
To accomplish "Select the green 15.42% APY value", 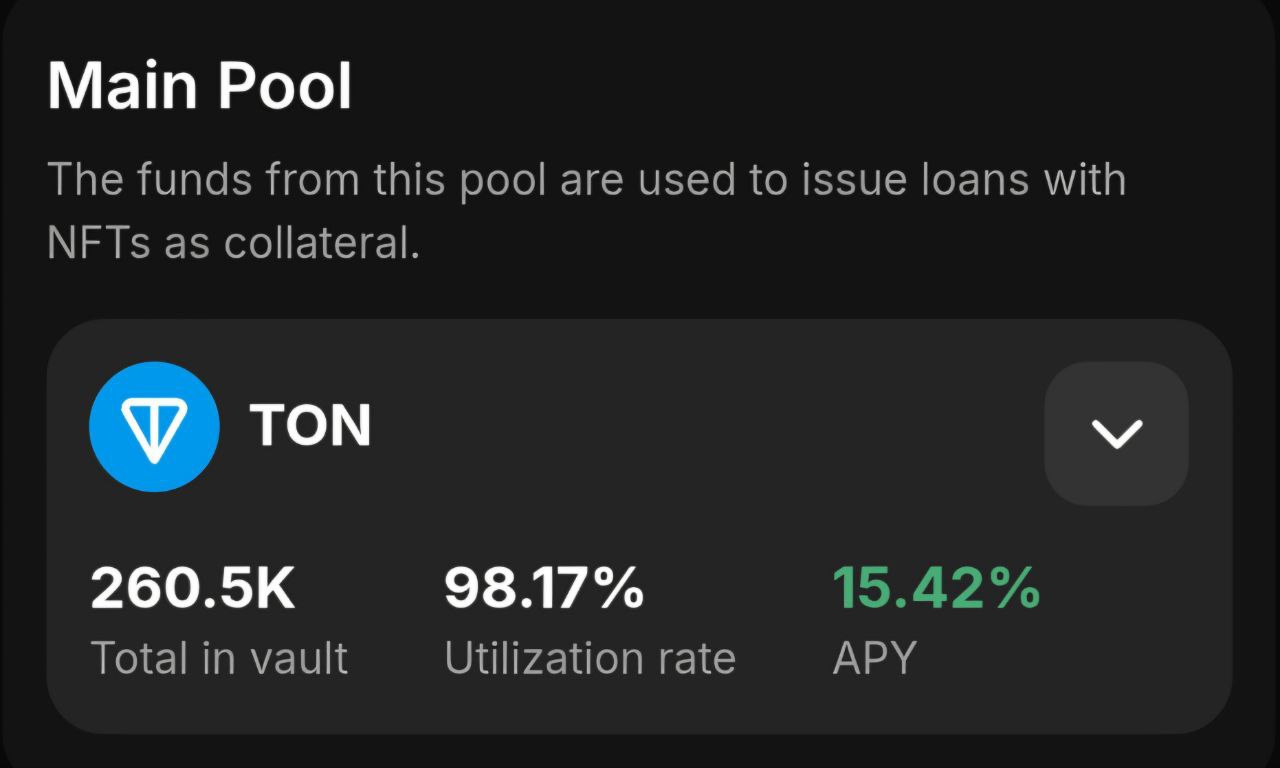I will [x=936, y=588].
